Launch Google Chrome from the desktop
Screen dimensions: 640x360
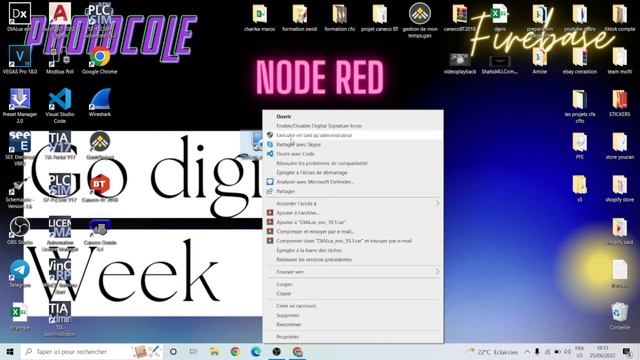coord(100,60)
